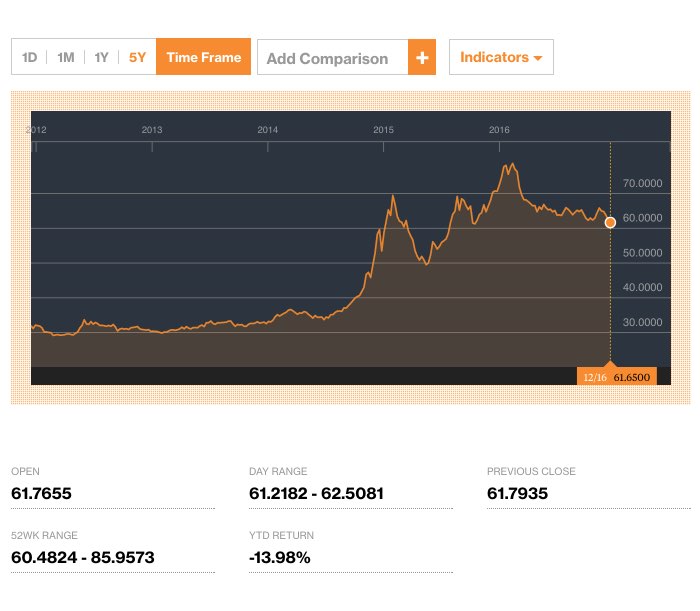Image resolution: width=700 pixels, height=611 pixels.
Task: Click the orange plus add-comparison icon
Action: pyautogui.click(x=422, y=57)
